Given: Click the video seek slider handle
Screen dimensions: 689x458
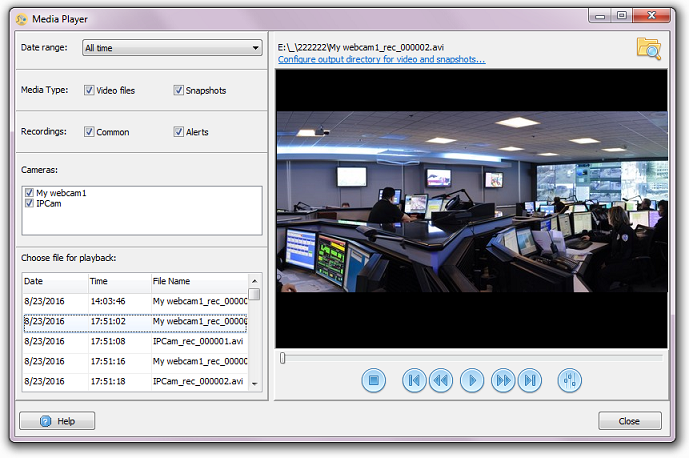Looking at the screenshot, I should (283, 357).
